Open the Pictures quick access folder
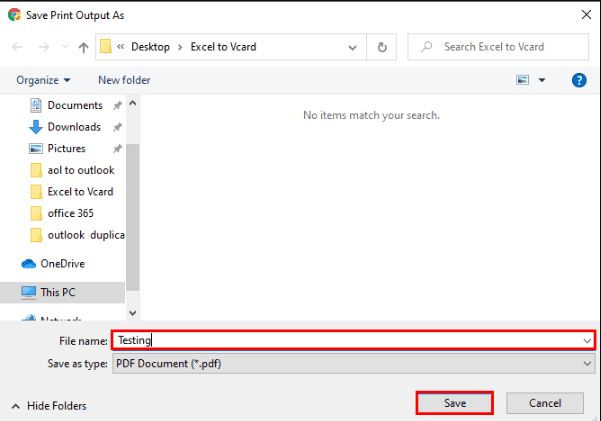 coord(66,148)
